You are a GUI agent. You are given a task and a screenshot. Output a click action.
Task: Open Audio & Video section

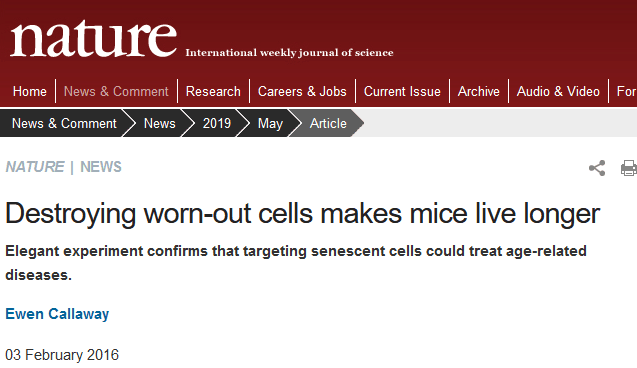pos(558,91)
